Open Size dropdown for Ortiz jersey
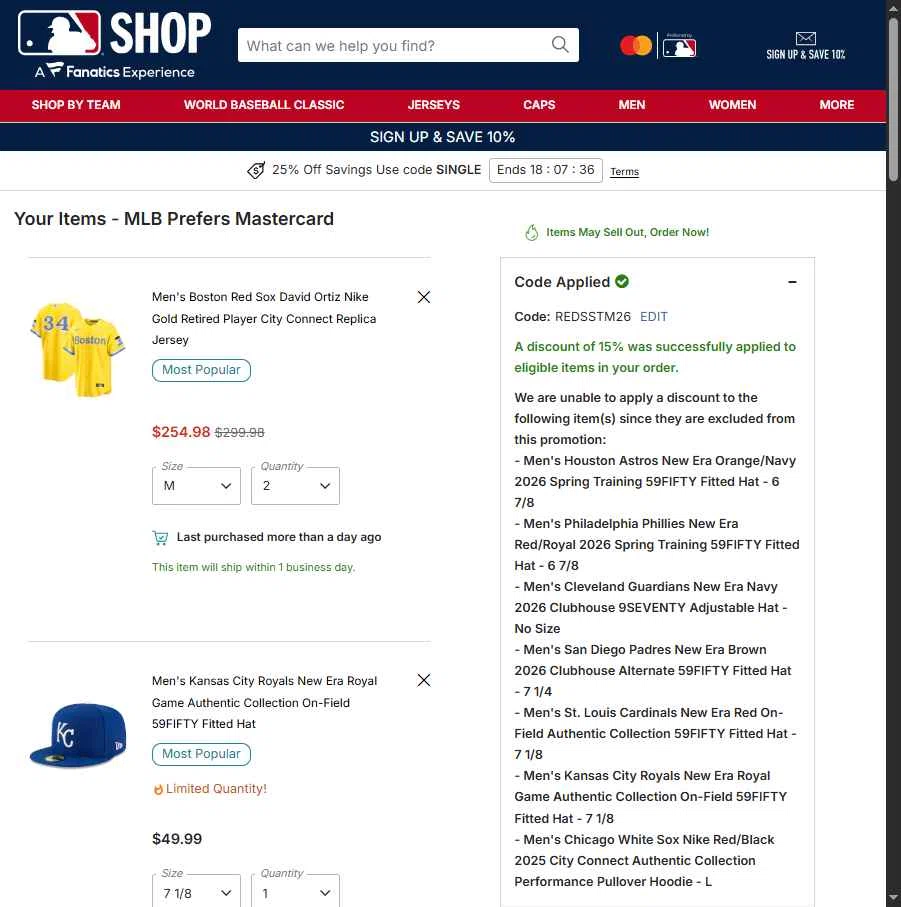 click(196, 486)
